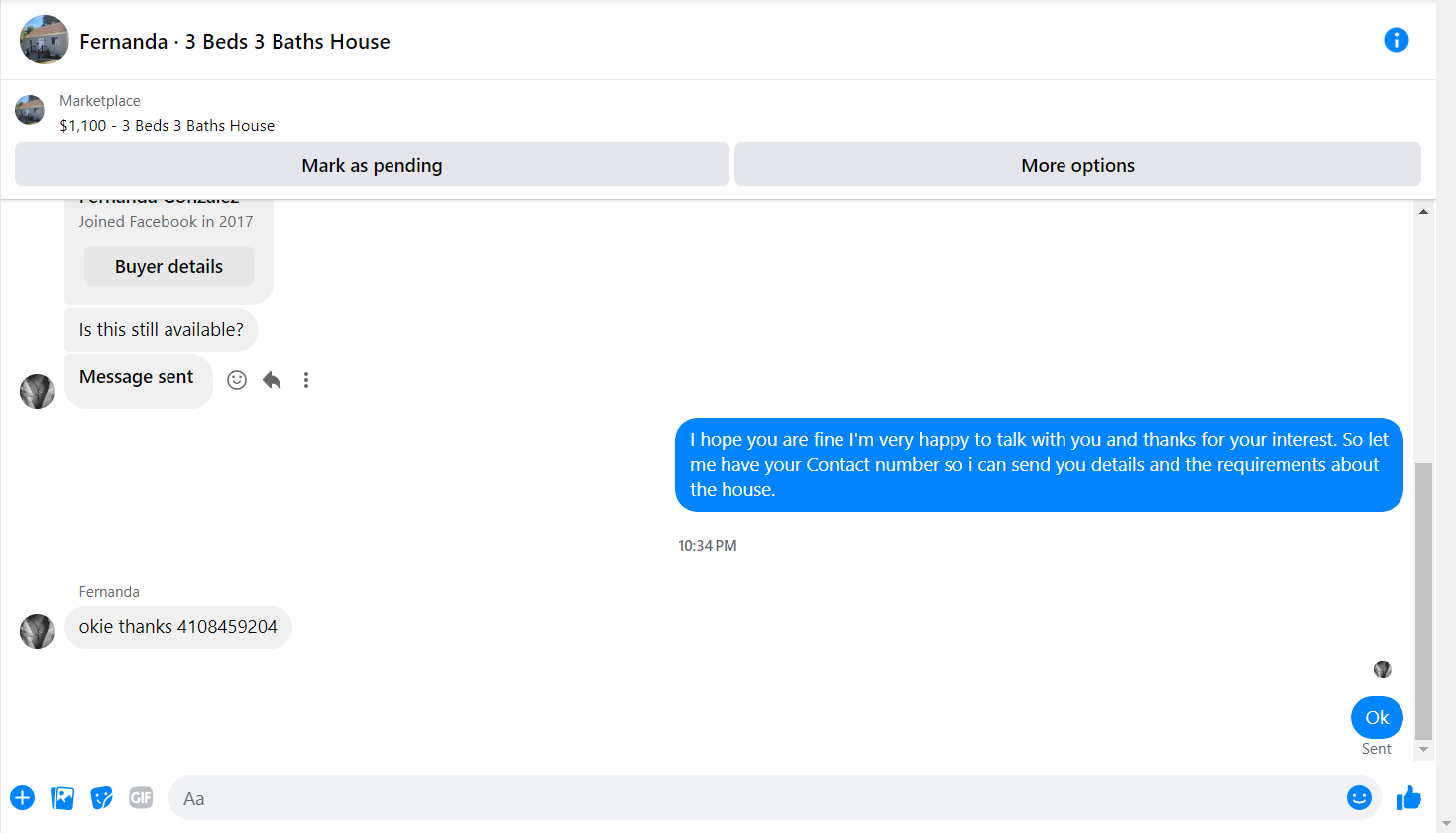Viewport: 1456px width, 833px height.
Task: Click Fernanda's profile picture in the header
Action: [45, 40]
